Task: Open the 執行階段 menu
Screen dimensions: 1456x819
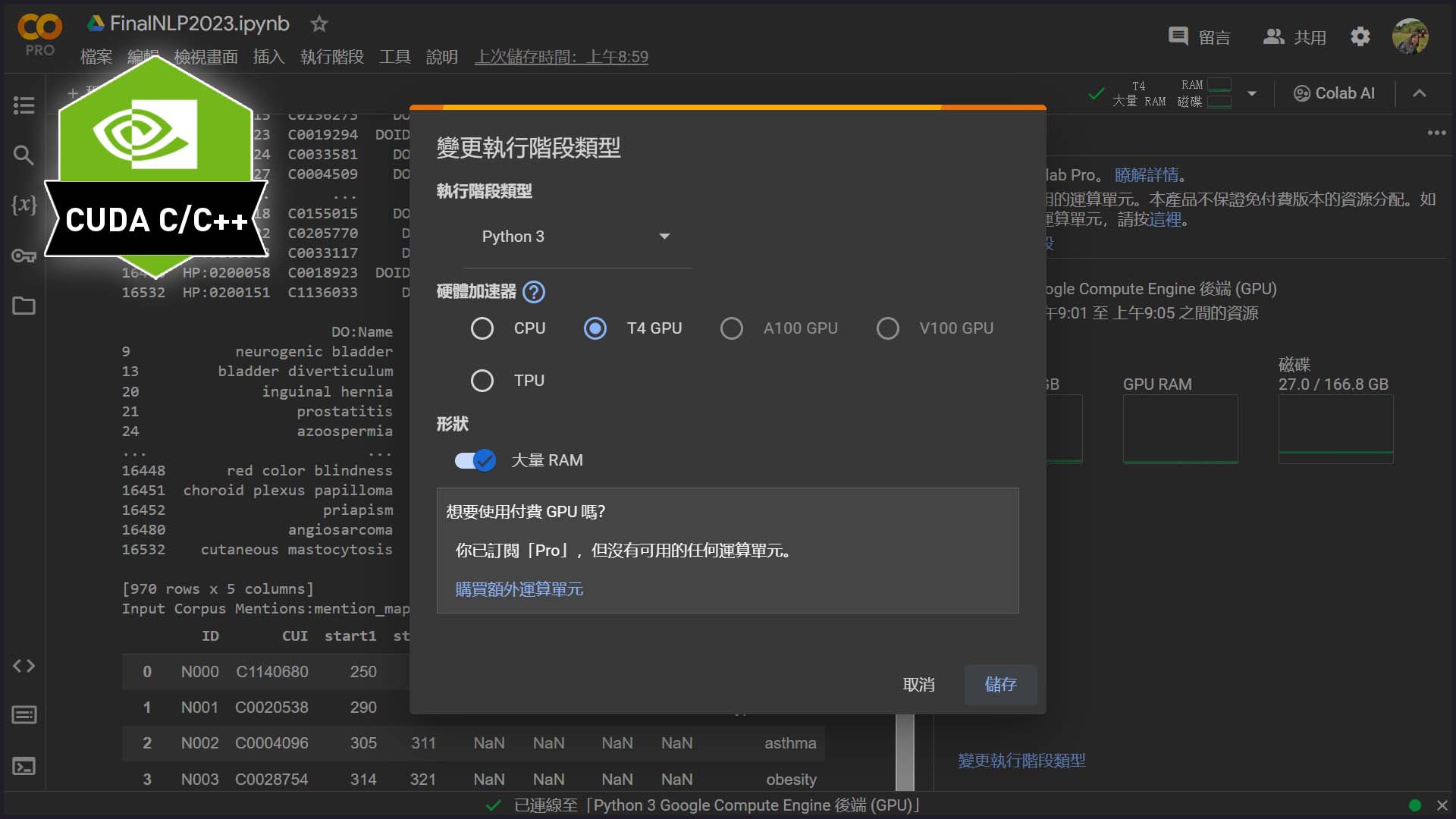Action: pyautogui.click(x=332, y=57)
